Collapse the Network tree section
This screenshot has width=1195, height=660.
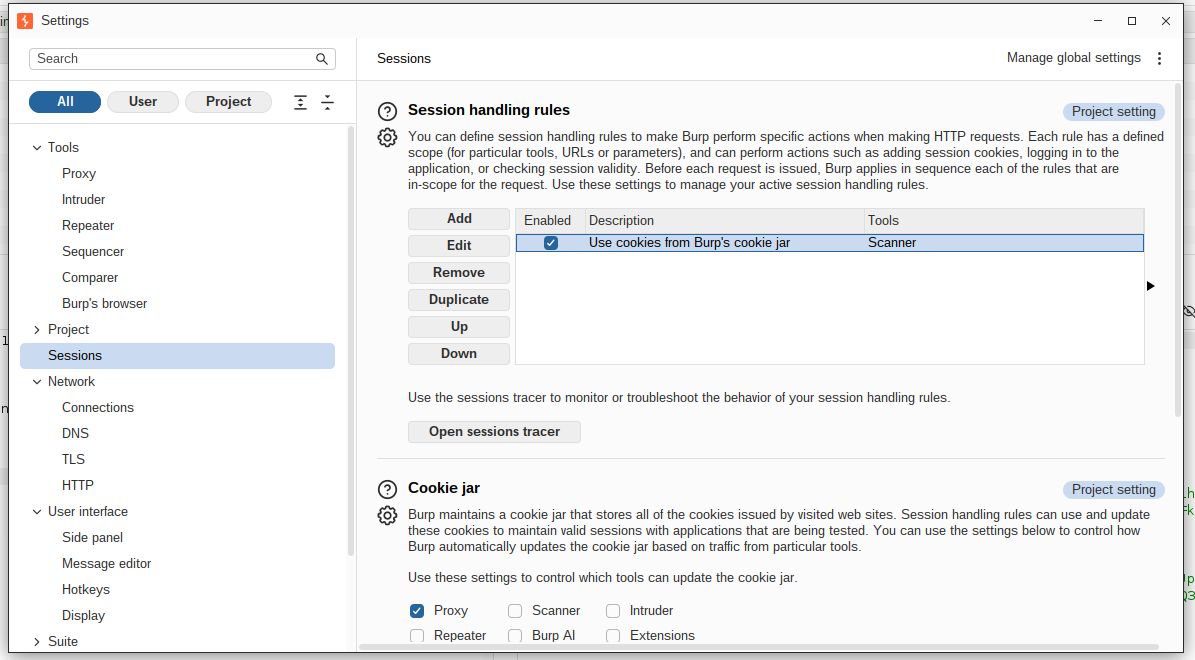pyautogui.click(x=37, y=382)
